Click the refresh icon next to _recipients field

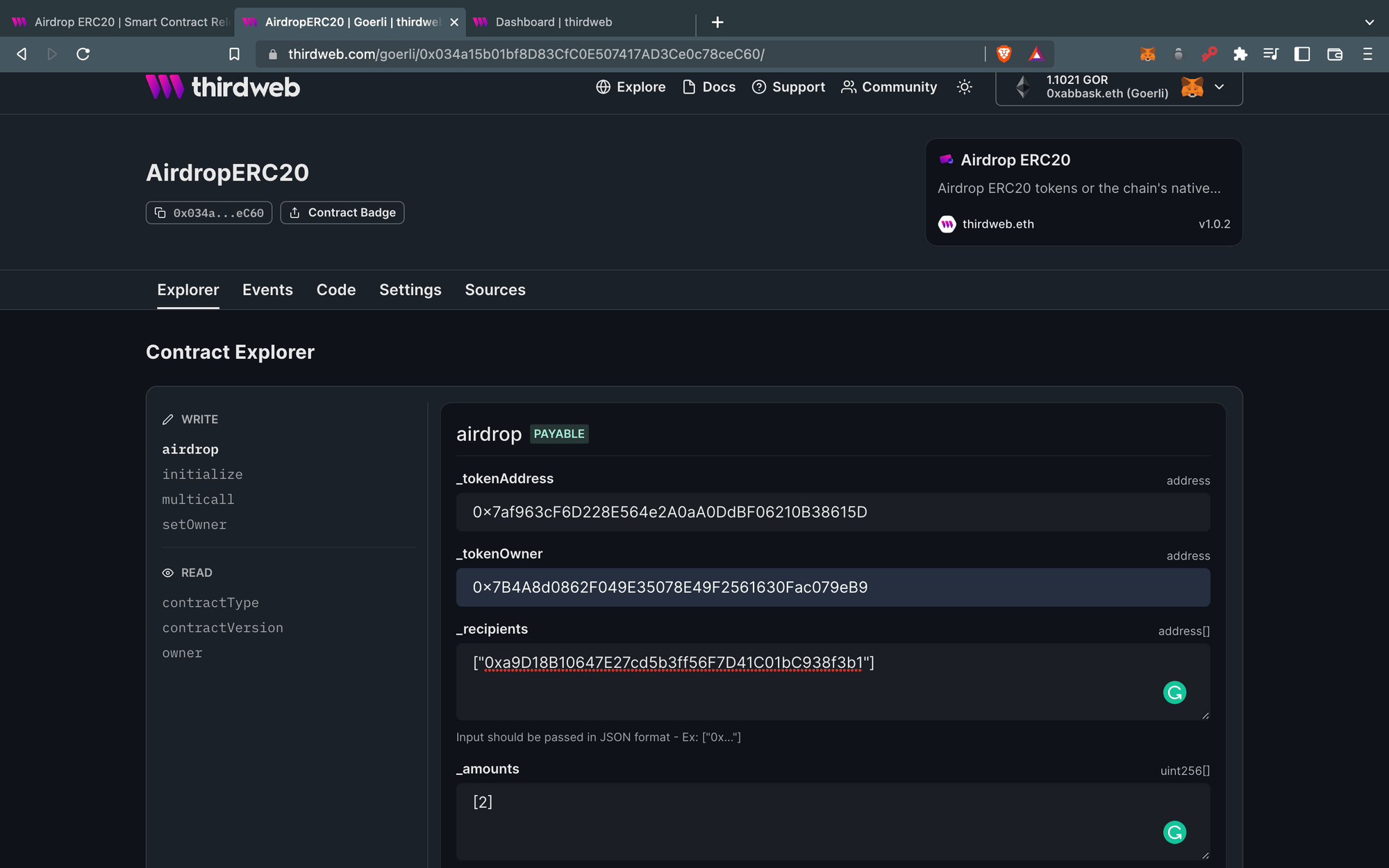pyautogui.click(x=1175, y=692)
